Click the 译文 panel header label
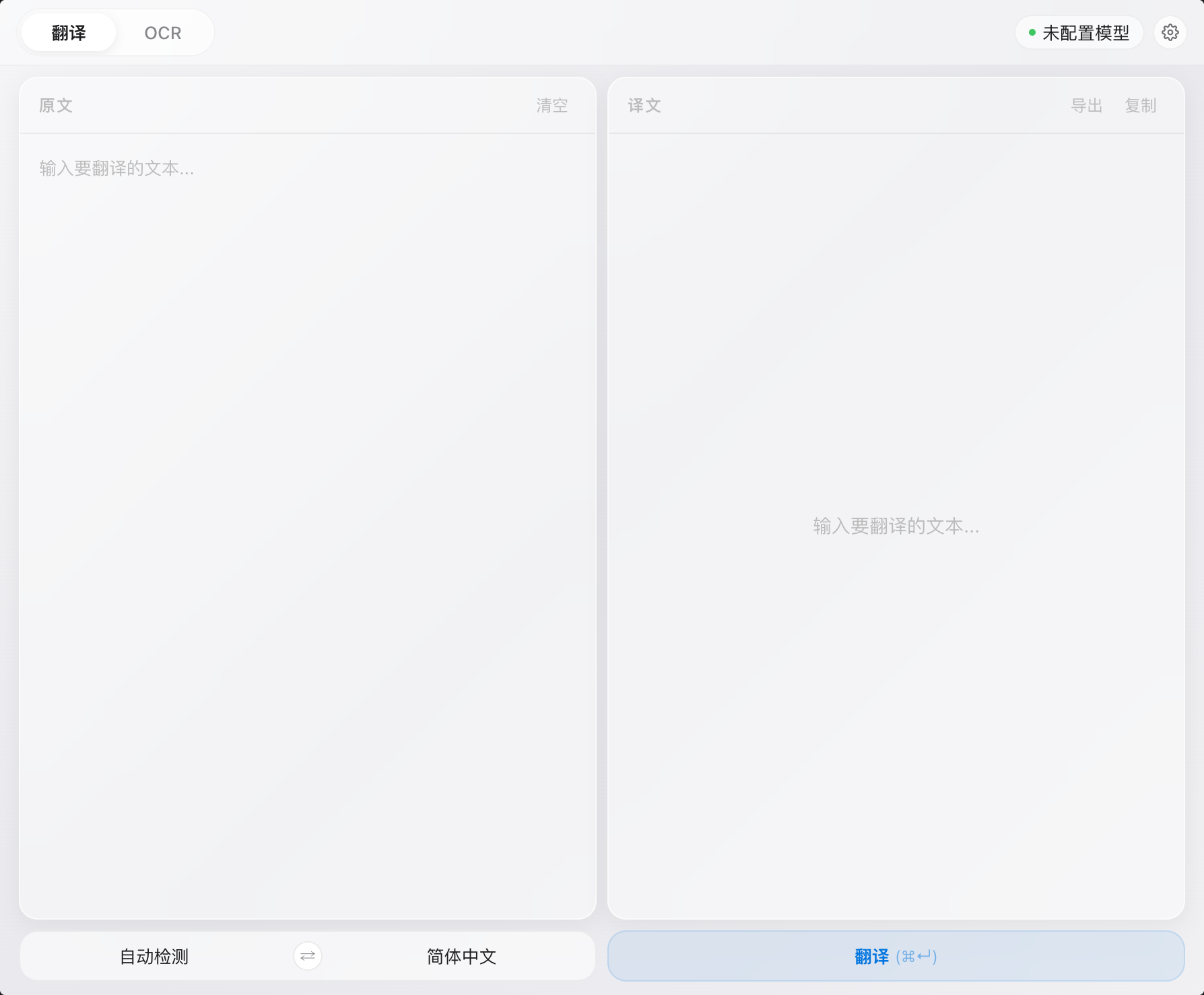1204x995 pixels. (x=644, y=106)
